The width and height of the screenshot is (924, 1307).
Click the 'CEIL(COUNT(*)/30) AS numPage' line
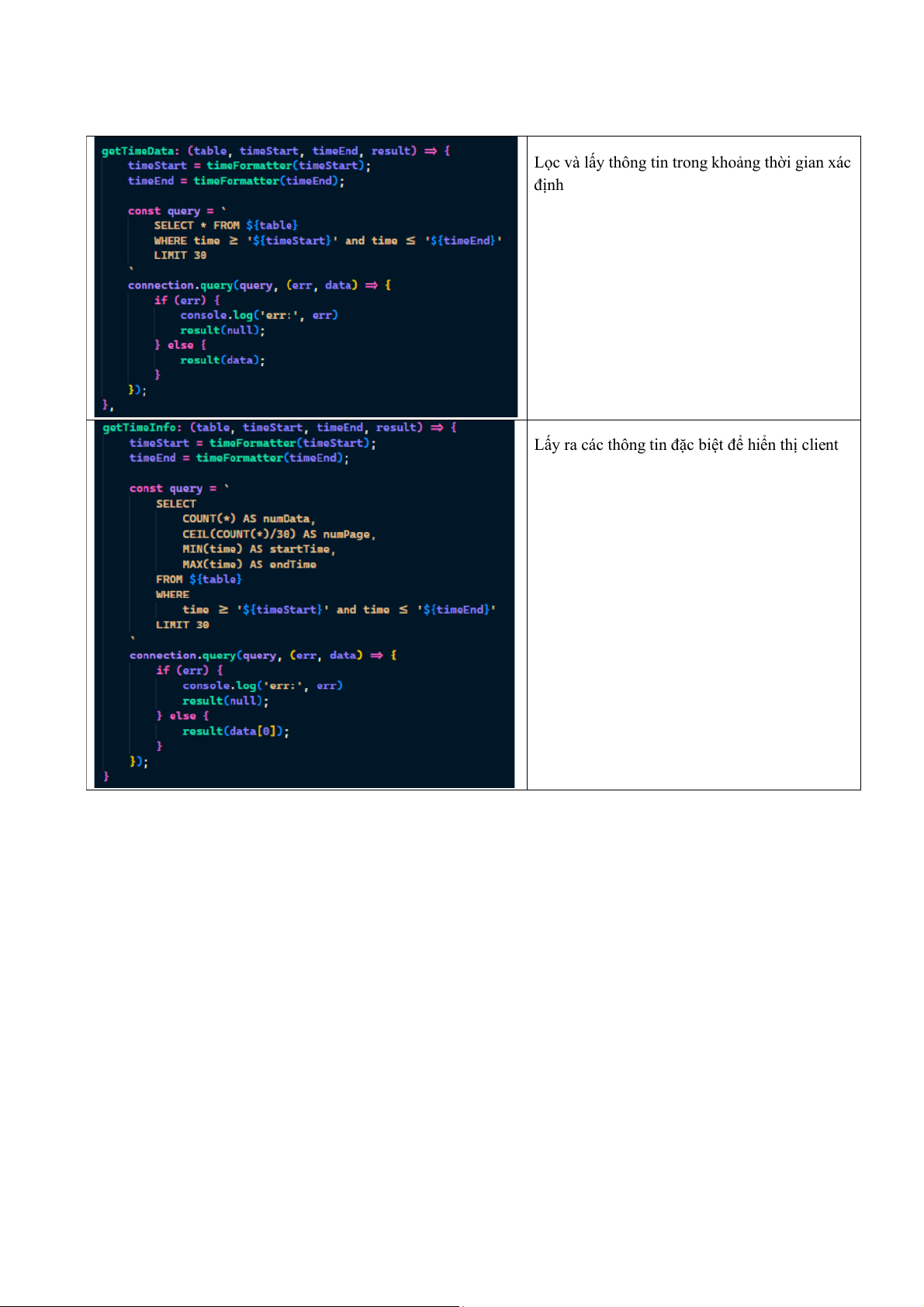[279, 534]
